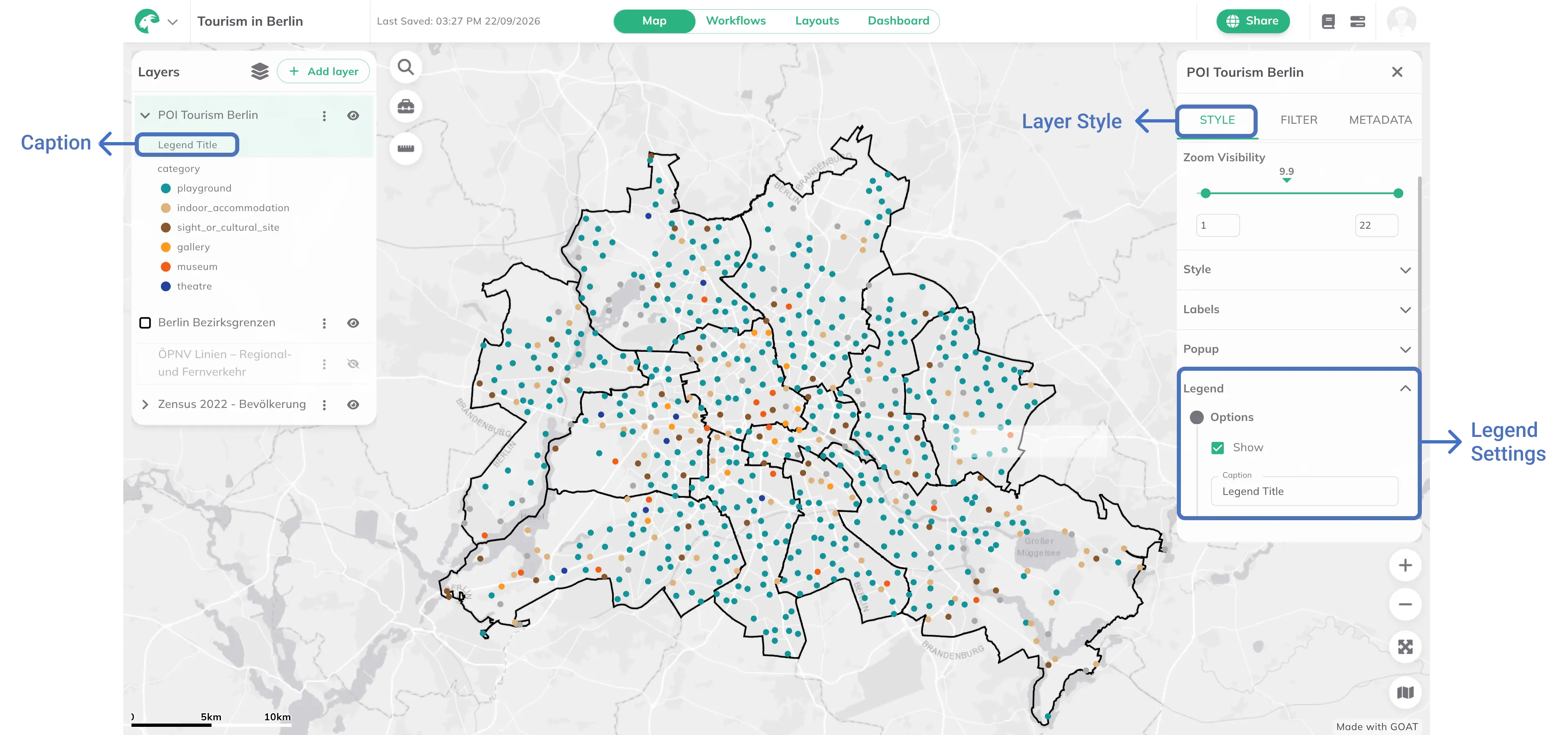
Task: Uncheck the legend Show checkbox
Action: 1217,448
